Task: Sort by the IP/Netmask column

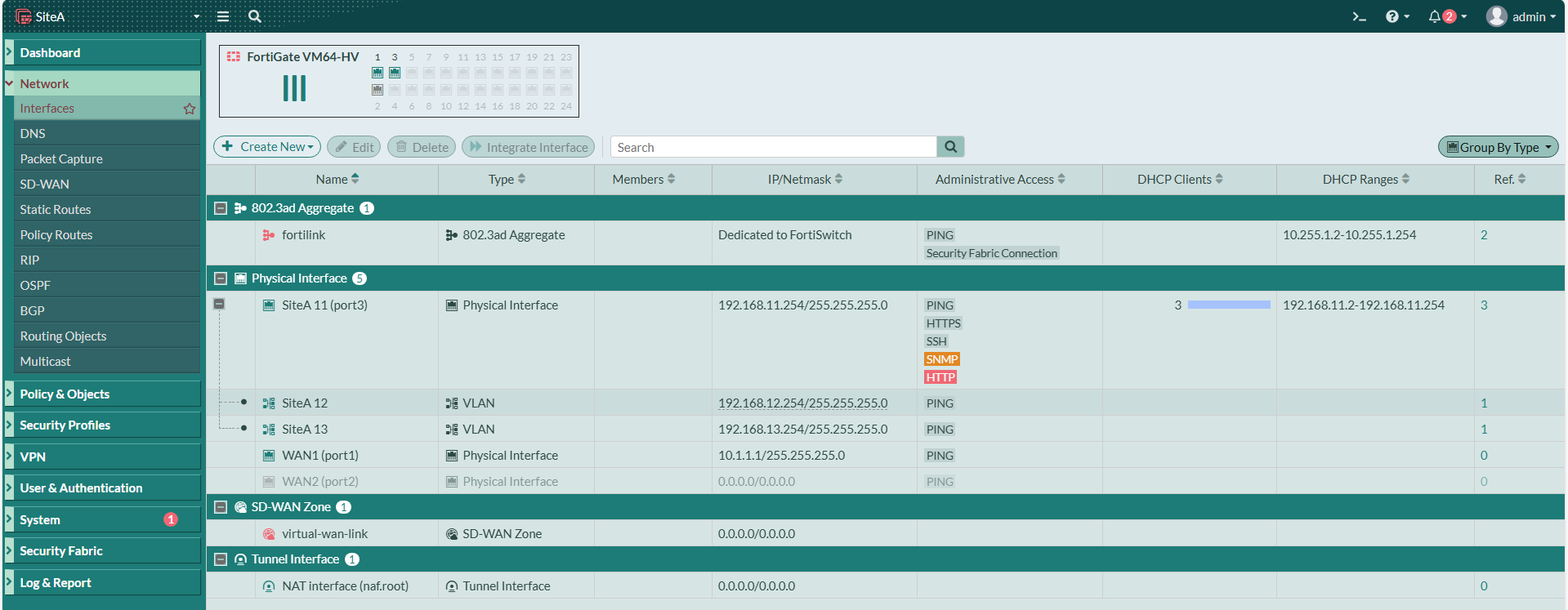Action: pyautogui.click(x=805, y=180)
